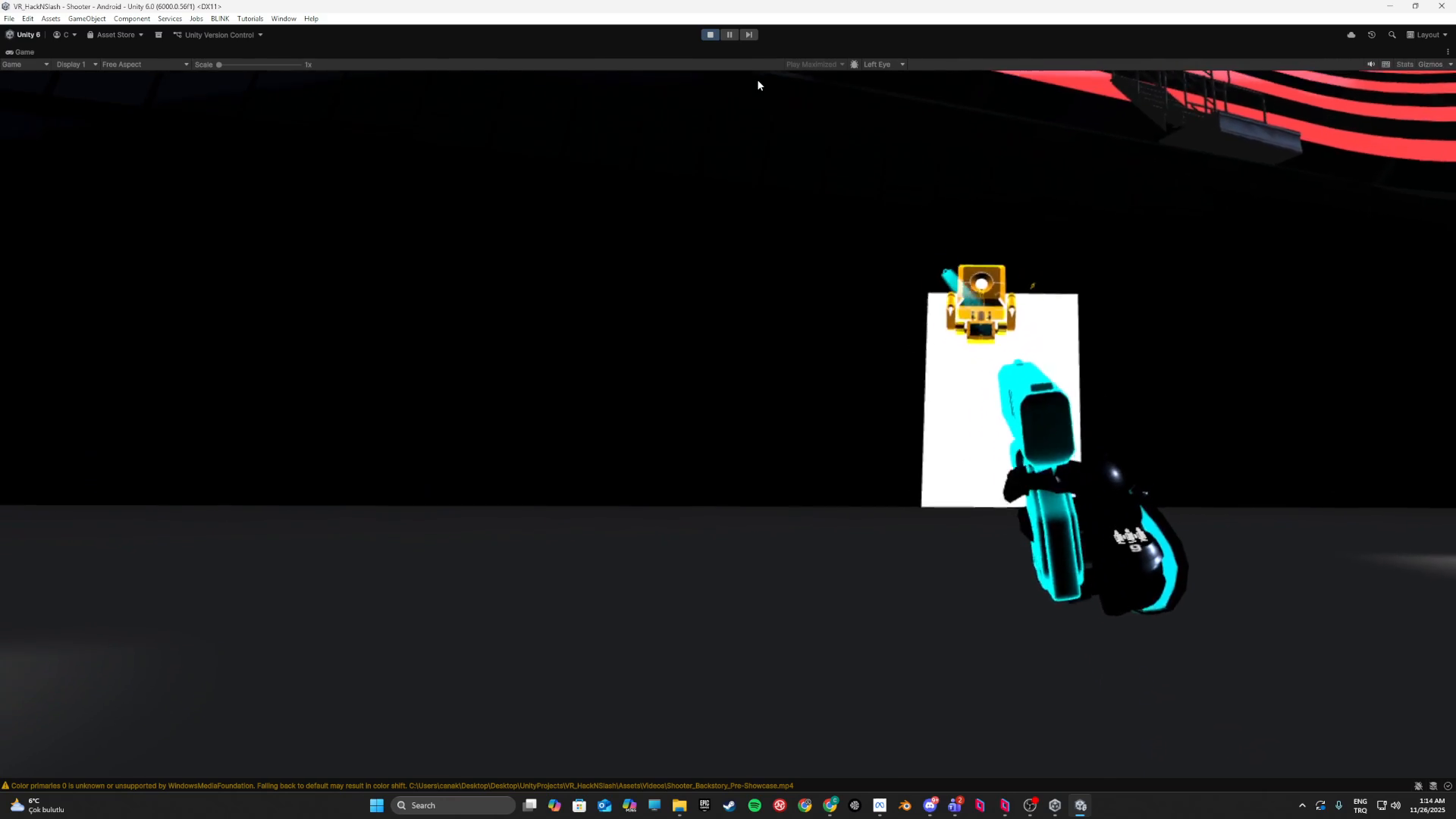Open the GameObject menu
Screen dimensions: 1456x819
(86, 19)
